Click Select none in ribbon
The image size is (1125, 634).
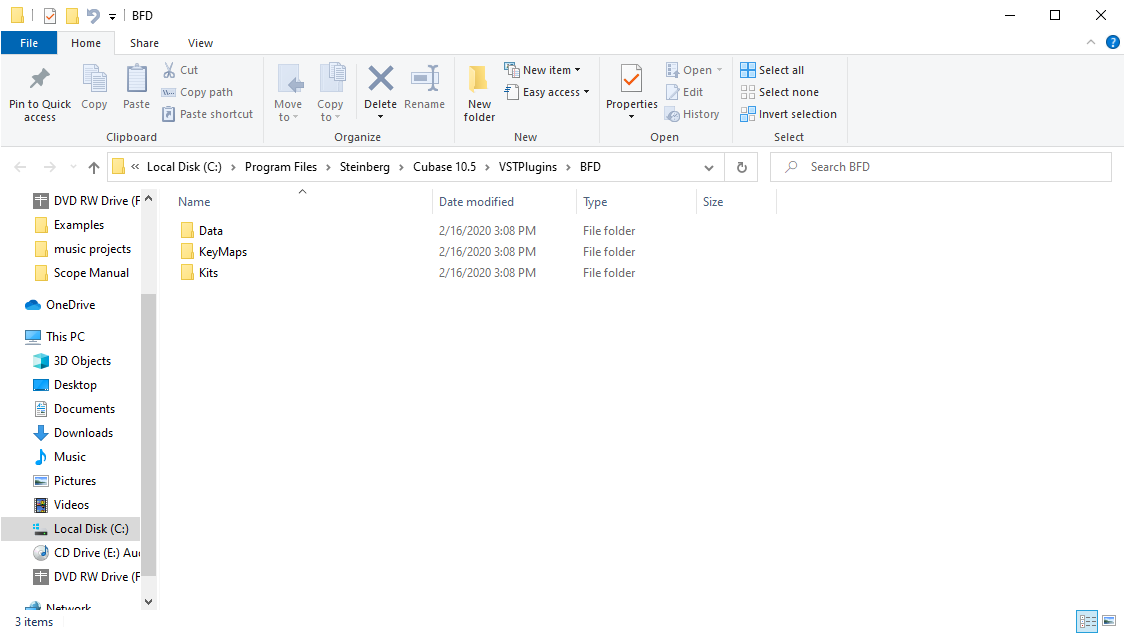click(x=779, y=92)
